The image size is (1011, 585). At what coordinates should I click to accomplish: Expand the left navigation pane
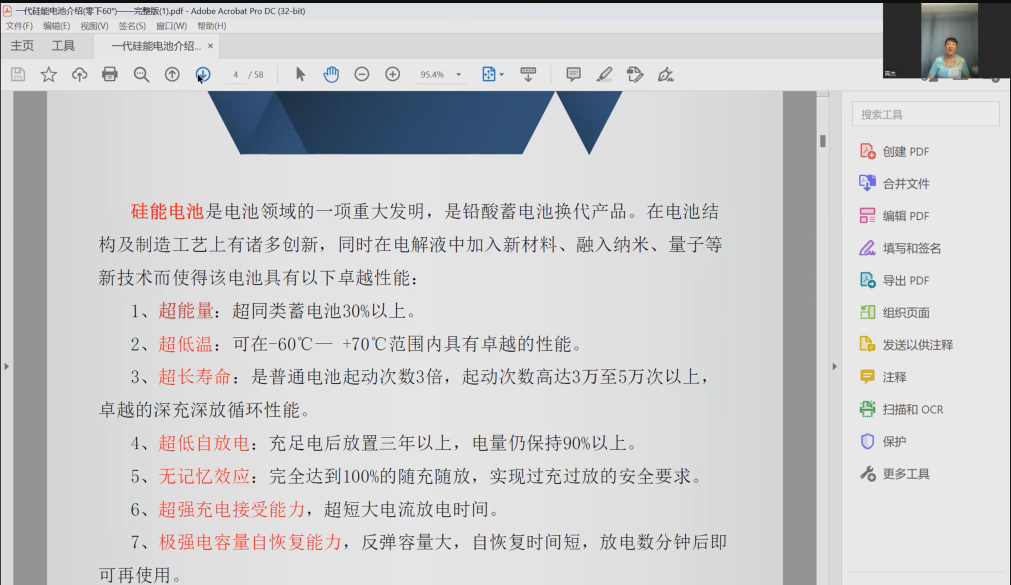(x=6, y=367)
